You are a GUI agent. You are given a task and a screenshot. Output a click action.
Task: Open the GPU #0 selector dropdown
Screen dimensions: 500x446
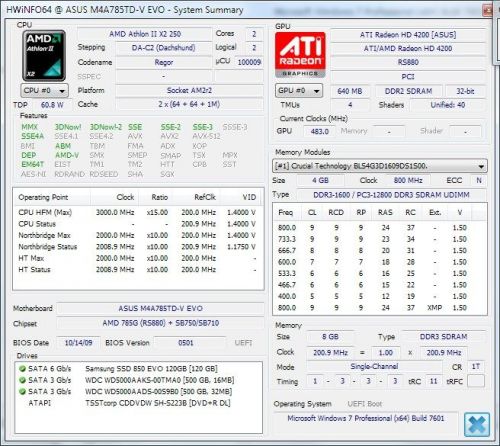click(x=299, y=90)
